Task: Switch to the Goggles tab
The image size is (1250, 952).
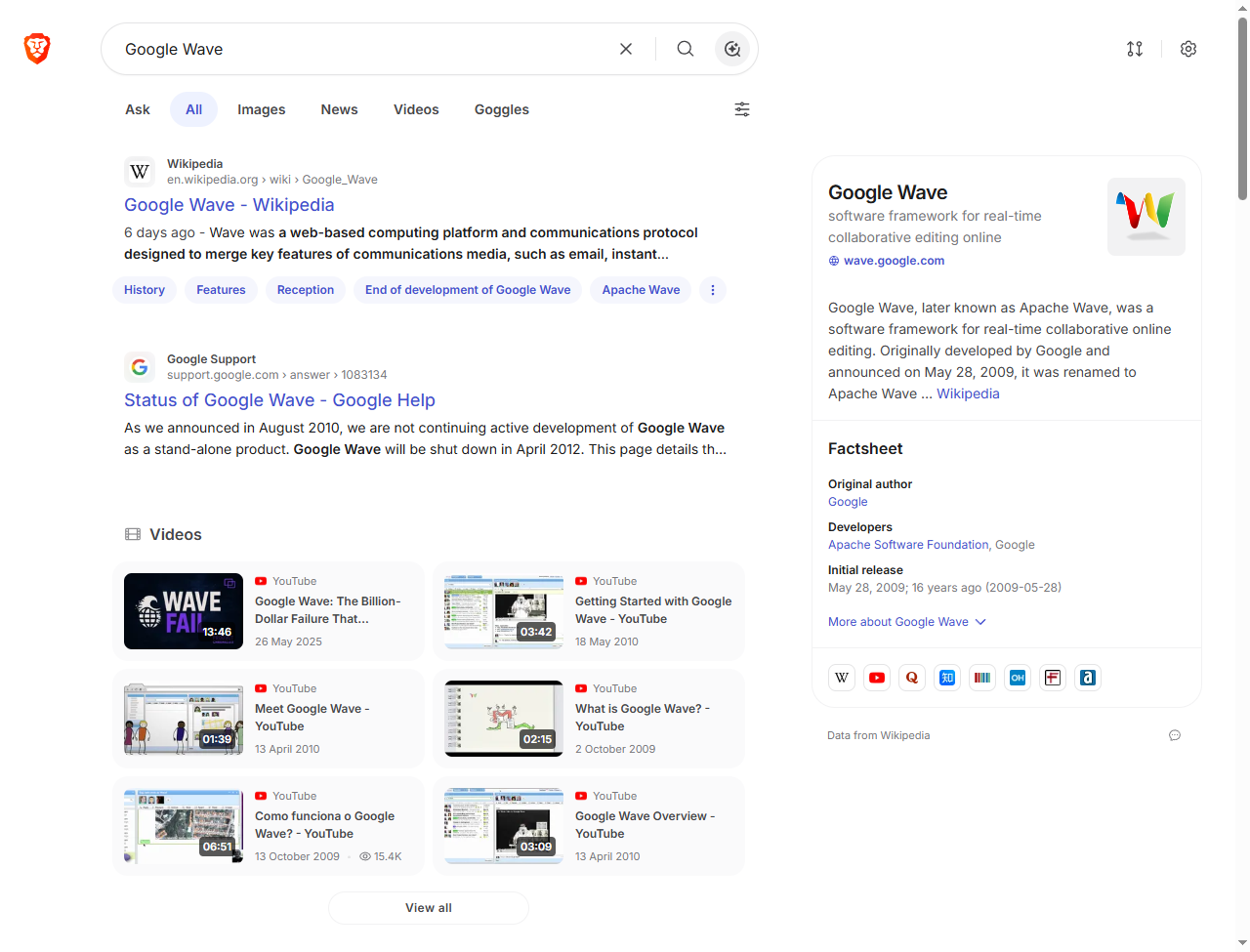Action: click(501, 109)
